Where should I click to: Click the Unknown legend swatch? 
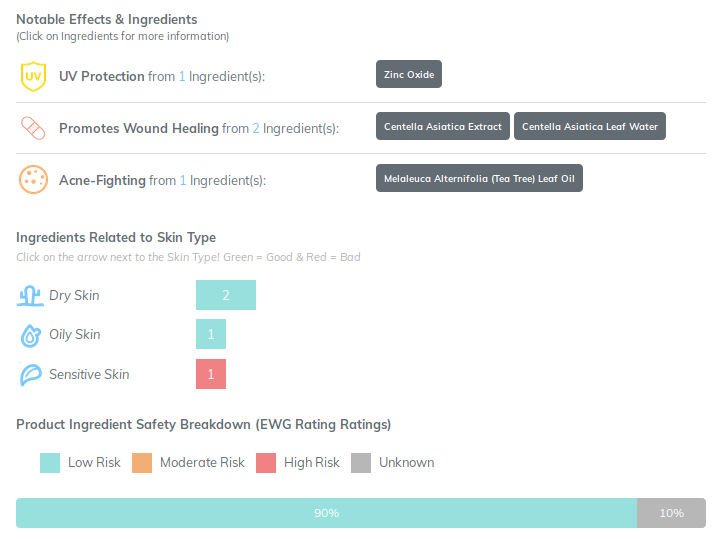tap(361, 462)
